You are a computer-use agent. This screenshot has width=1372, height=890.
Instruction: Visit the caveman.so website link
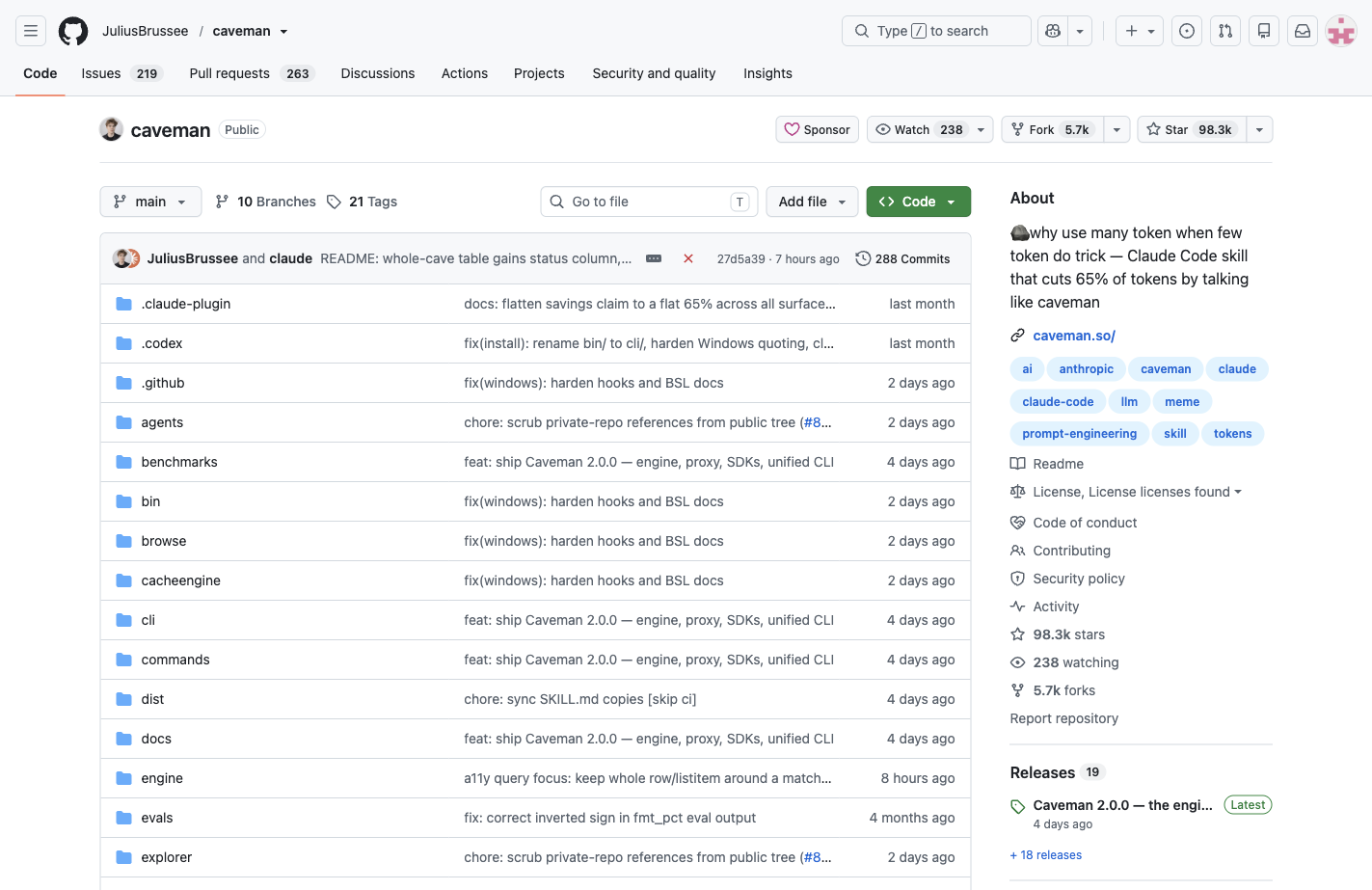click(1074, 336)
